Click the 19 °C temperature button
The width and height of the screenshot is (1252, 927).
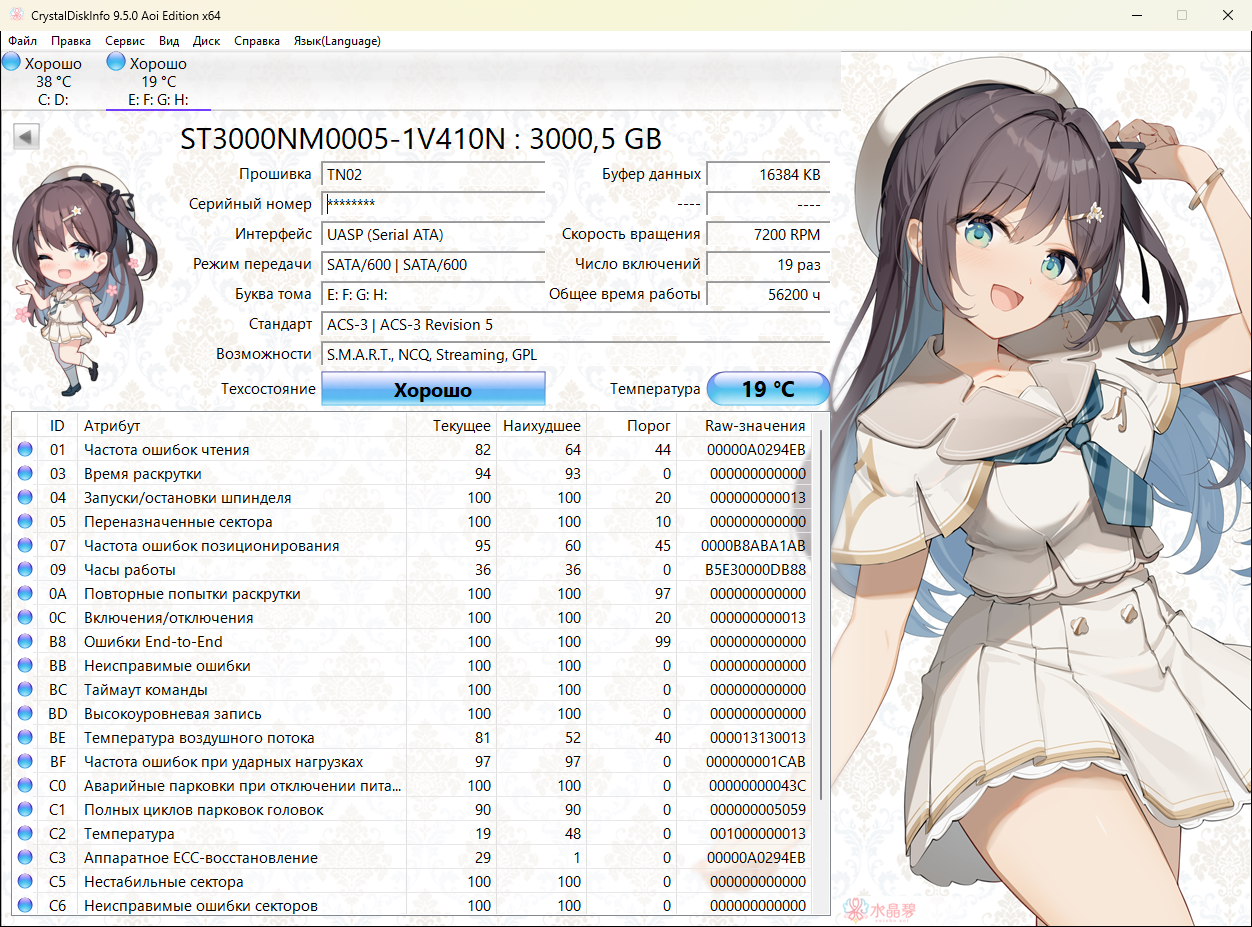[x=767, y=389]
